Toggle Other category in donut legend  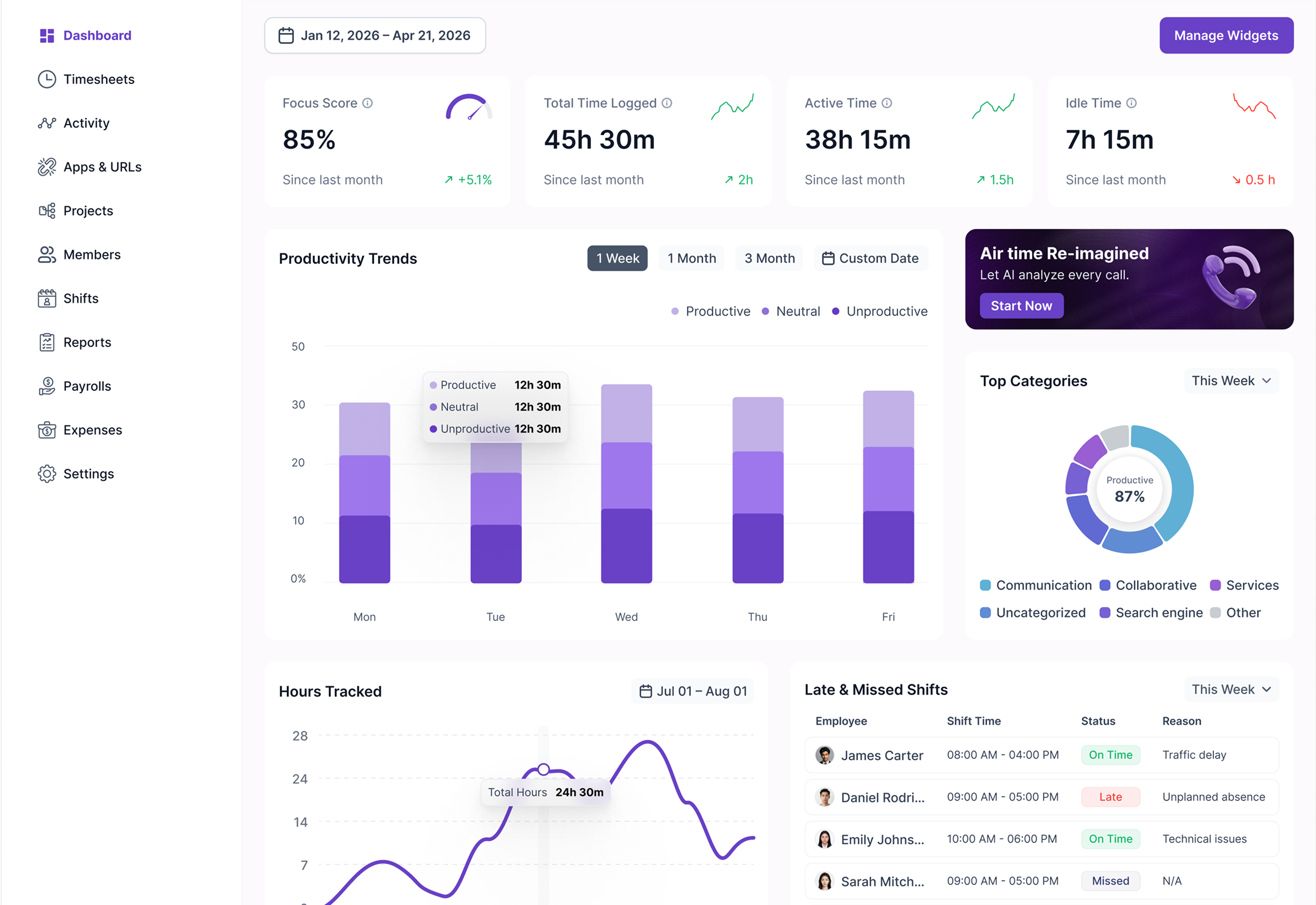click(1235, 613)
